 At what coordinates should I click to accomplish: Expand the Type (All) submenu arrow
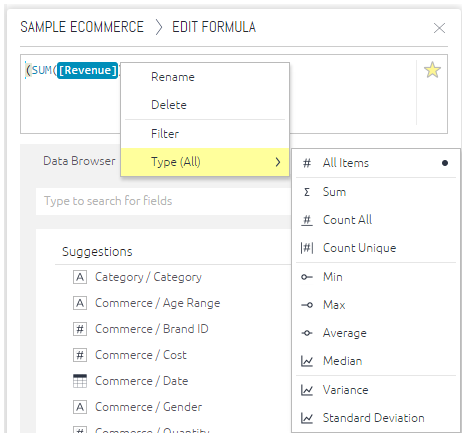278,162
